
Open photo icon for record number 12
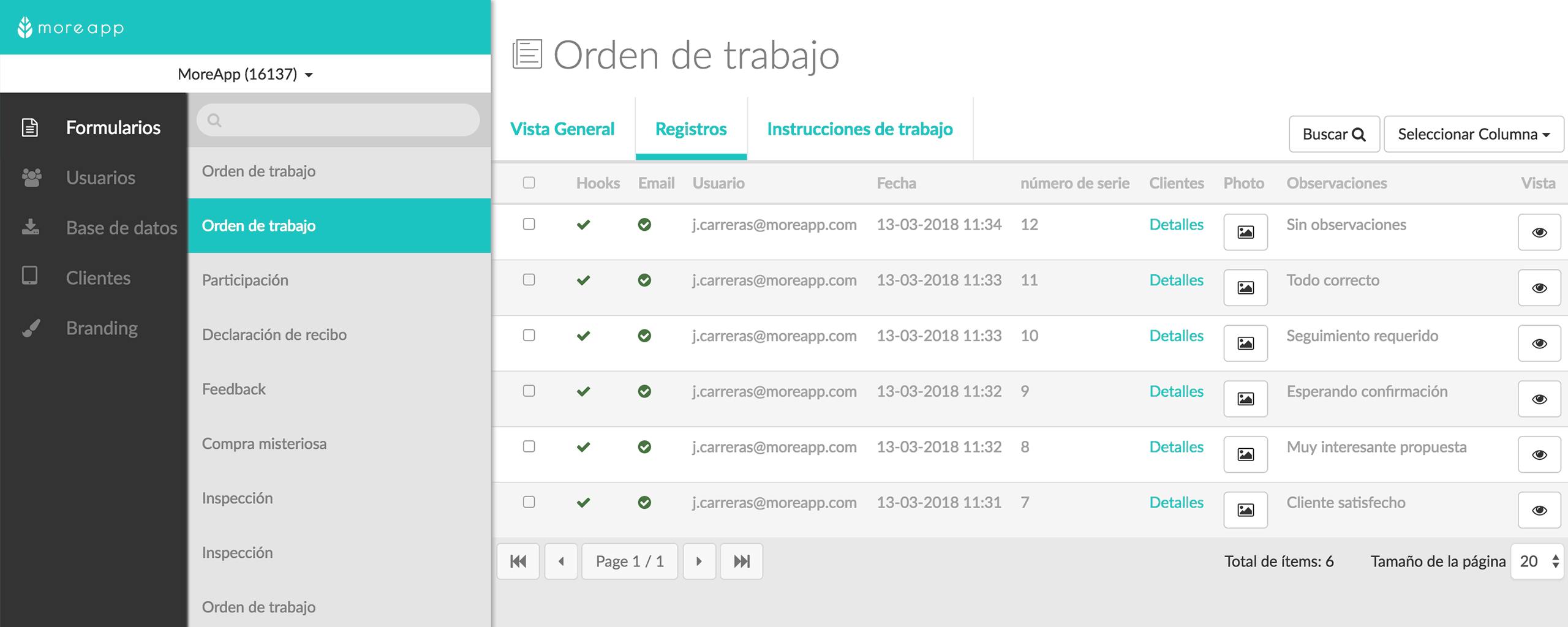1245,232
